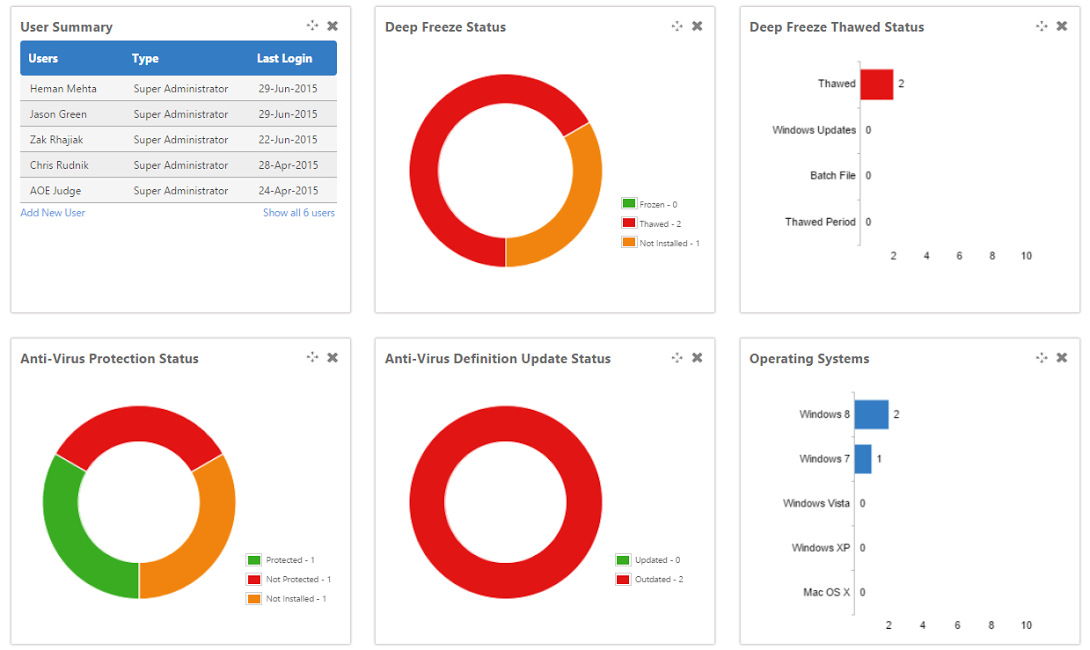Click the Last Login column header
This screenshot has height=650, width=1090.
284,58
